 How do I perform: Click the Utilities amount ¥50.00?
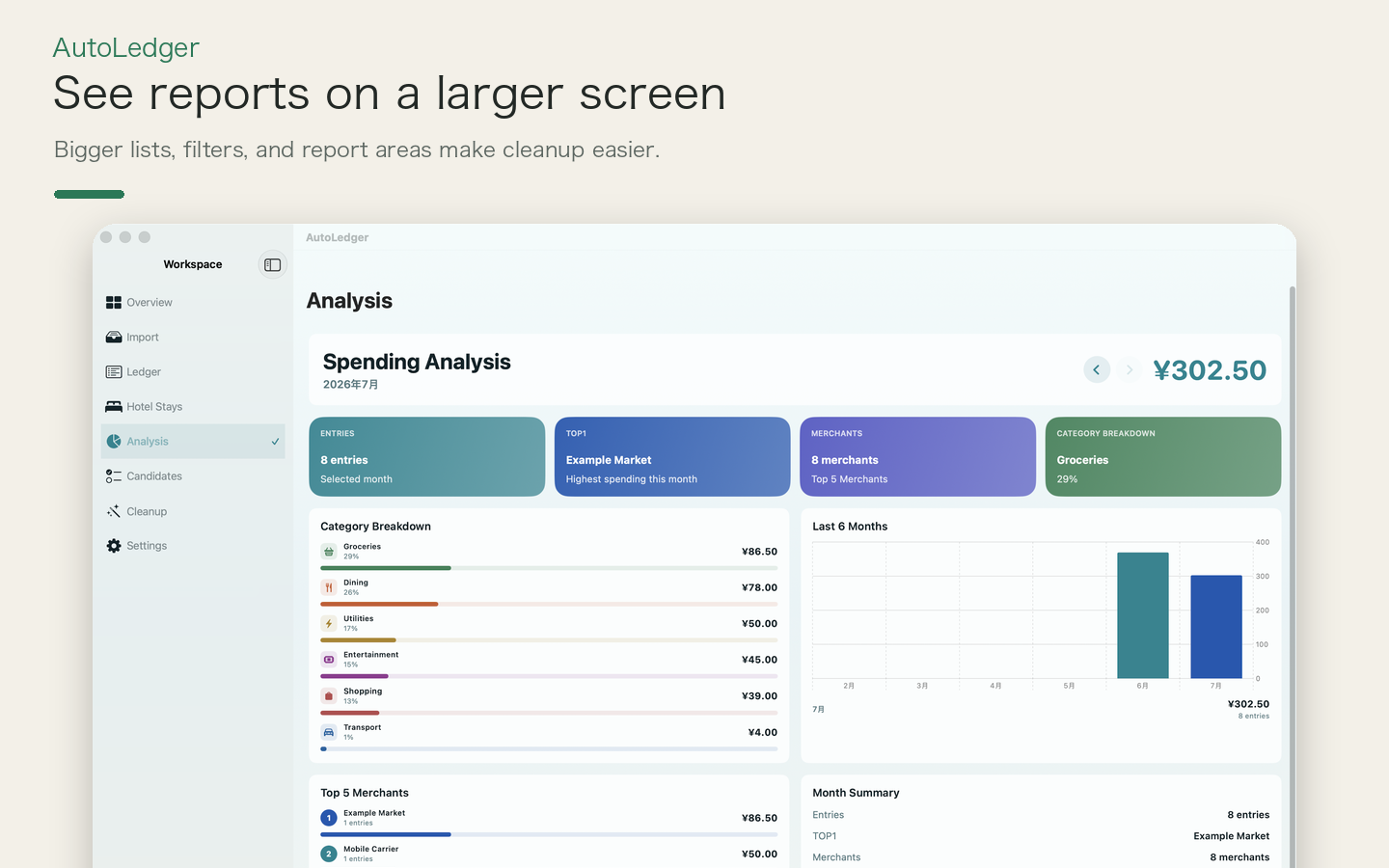coord(759,624)
